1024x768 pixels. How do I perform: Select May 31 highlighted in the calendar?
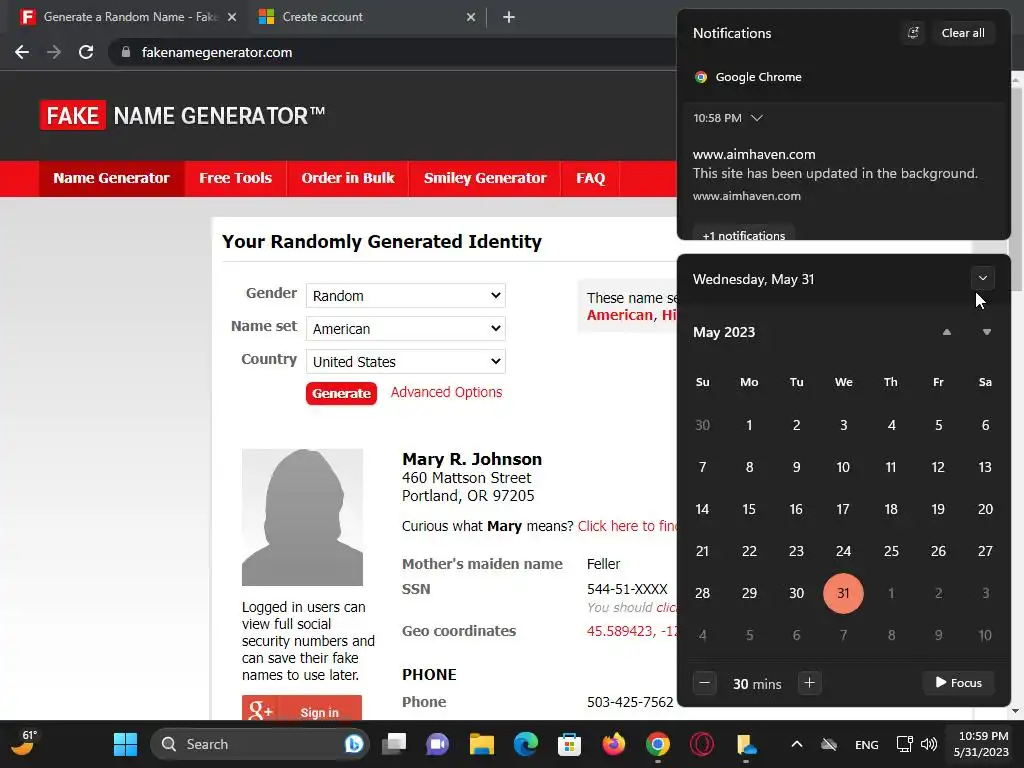(x=843, y=593)
